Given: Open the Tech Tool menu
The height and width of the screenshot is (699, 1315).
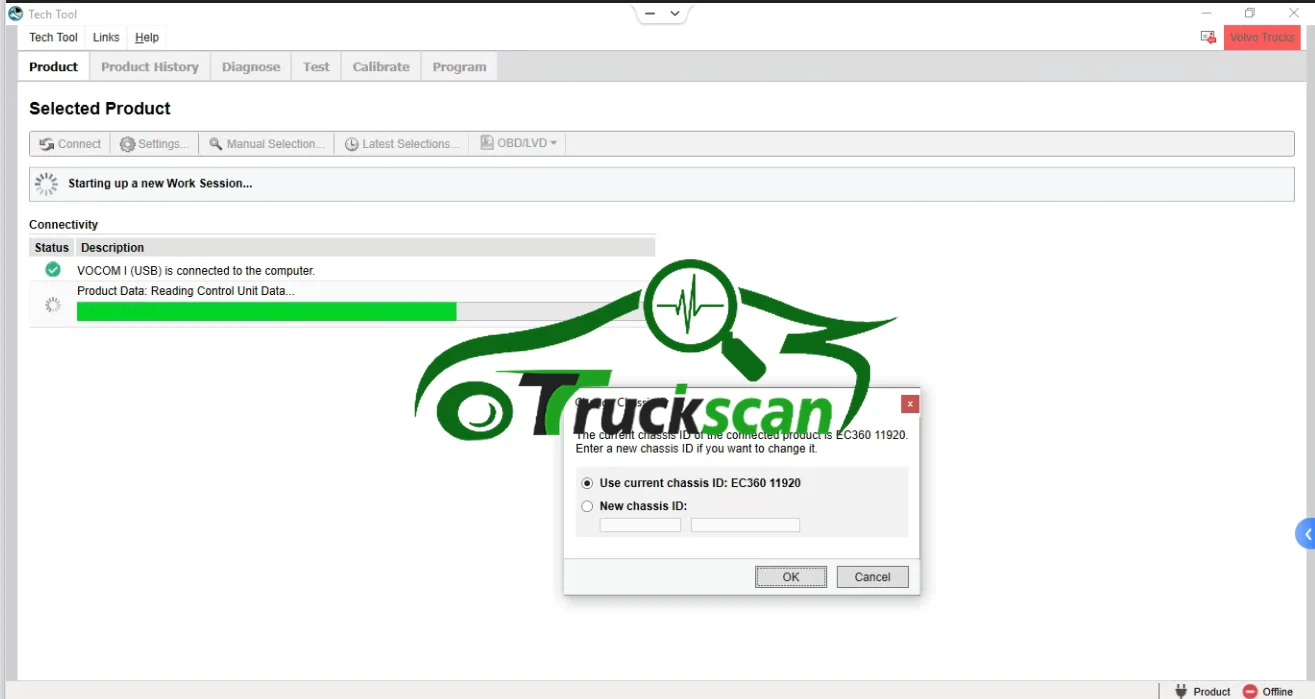Looking at the screenshot, I should [53, 37].
